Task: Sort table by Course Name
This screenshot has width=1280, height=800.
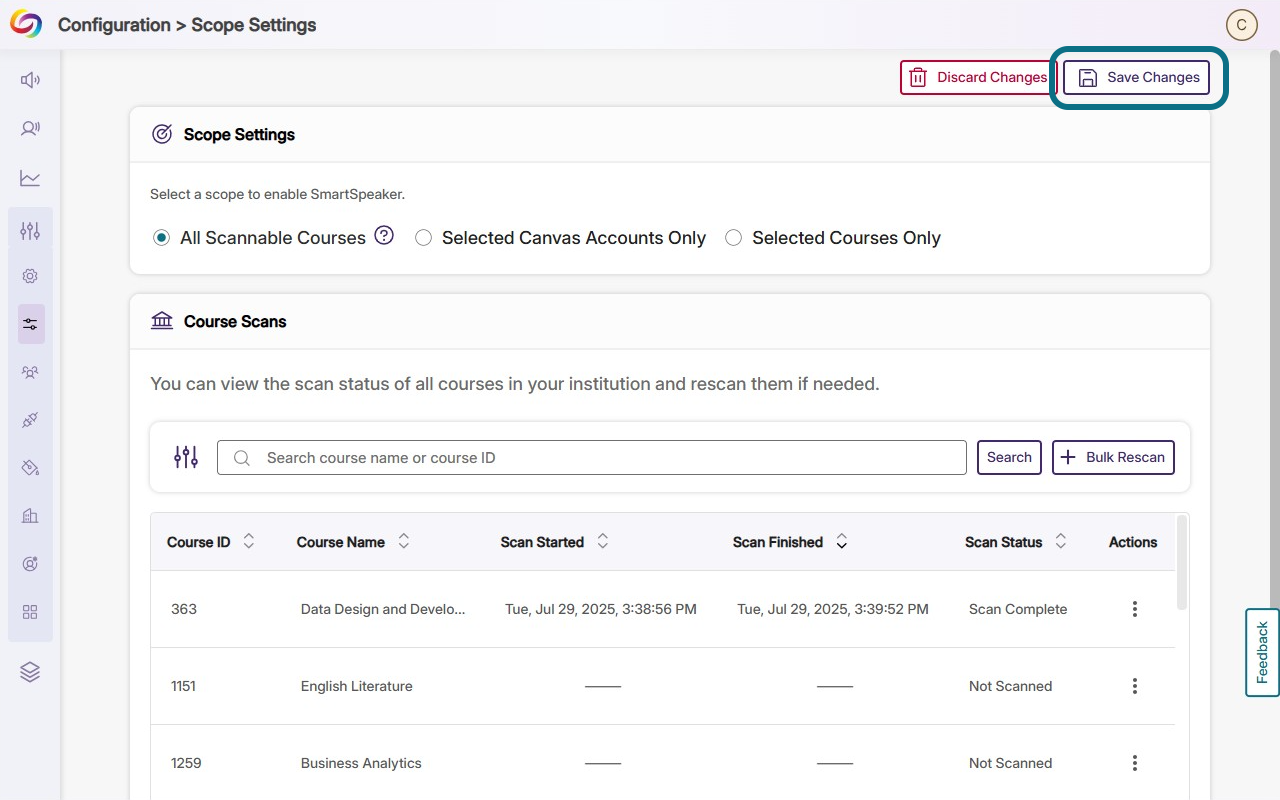Action: tap(404, 541)
